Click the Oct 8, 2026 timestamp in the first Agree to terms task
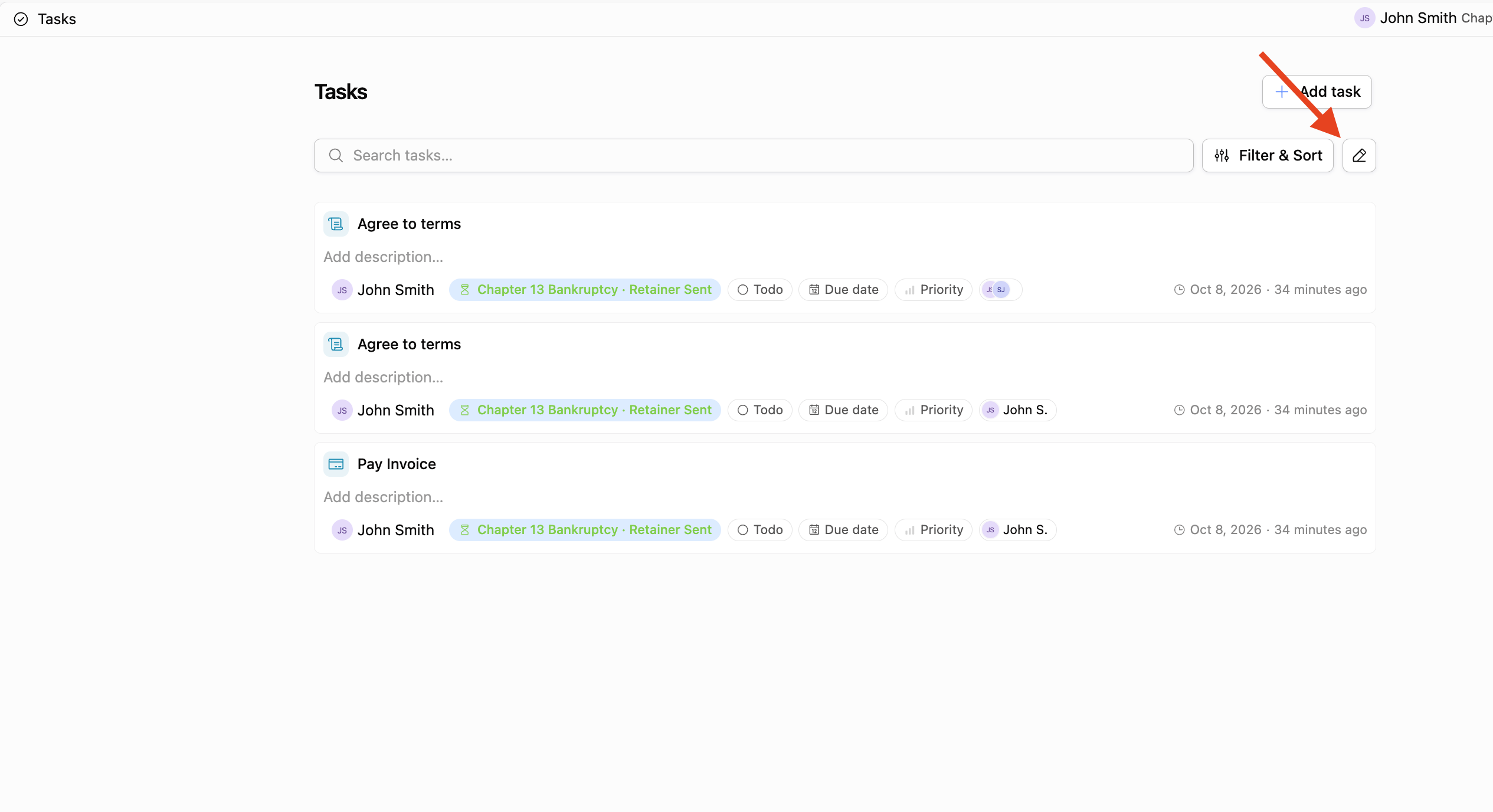The width and height of the screenshot is (1493, 812). (x=1270, y=290)
